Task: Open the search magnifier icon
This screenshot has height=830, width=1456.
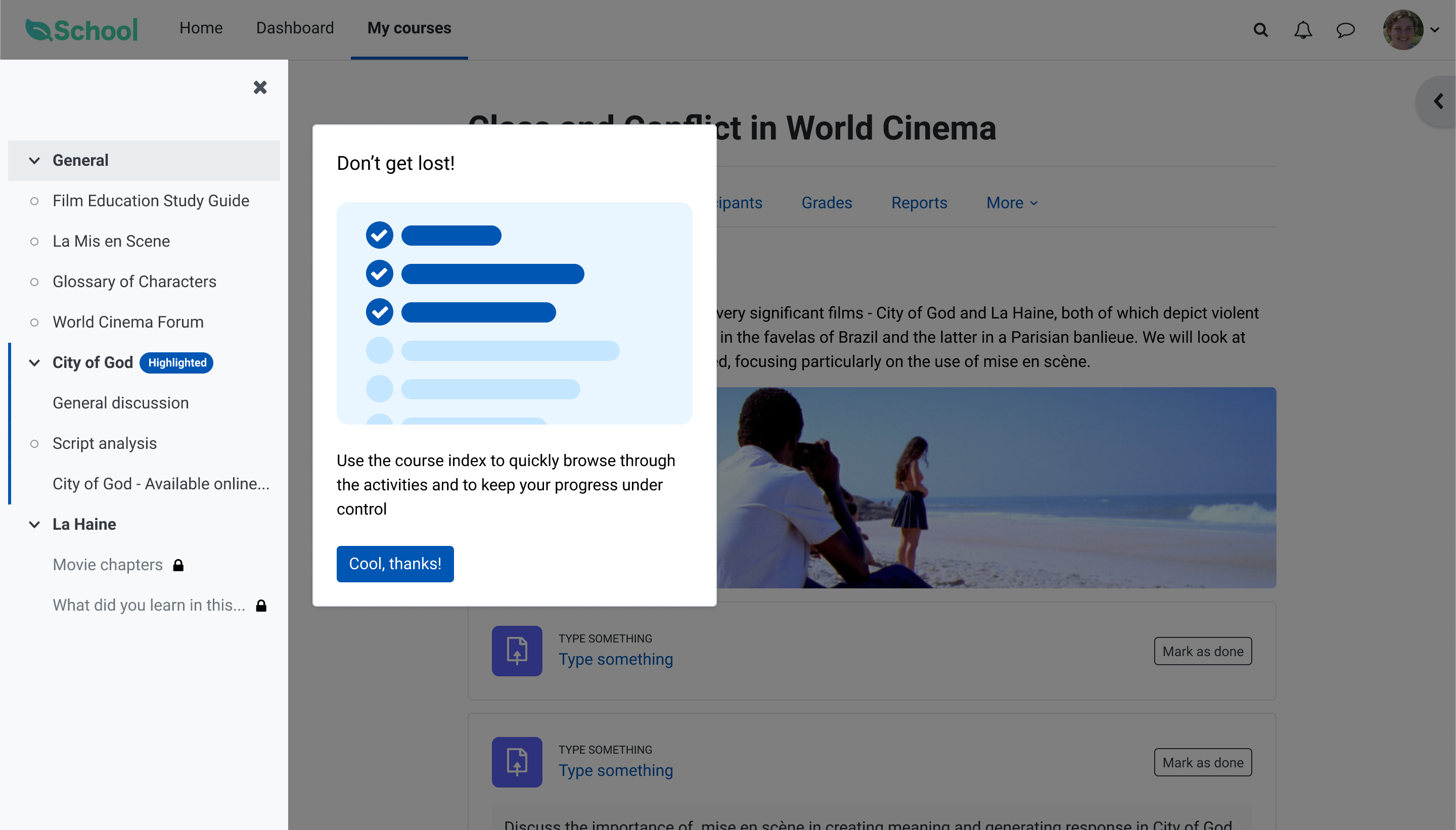Action: pyautogui.click(x=1260, y=30)
